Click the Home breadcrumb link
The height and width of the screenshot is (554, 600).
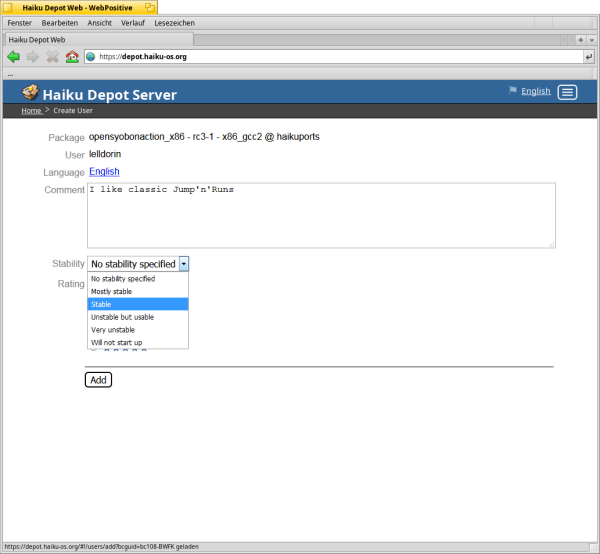coord(31,110)
